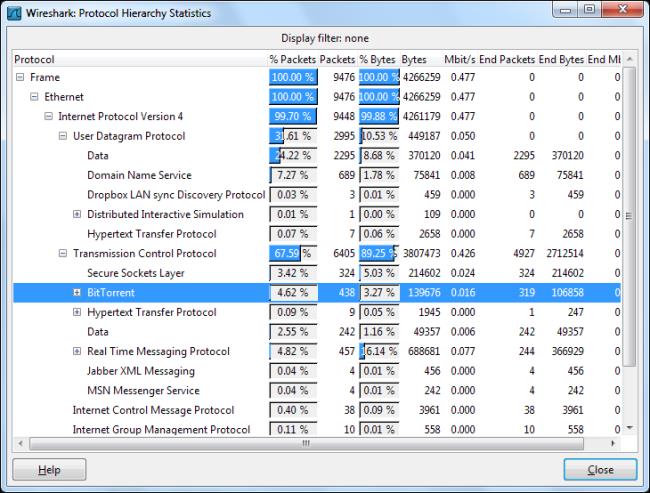Image resolution: width=650 pixels, height=493 pixels.
Task: Expand Distributed Interactive Simulation node
Action: click(77, 214)
